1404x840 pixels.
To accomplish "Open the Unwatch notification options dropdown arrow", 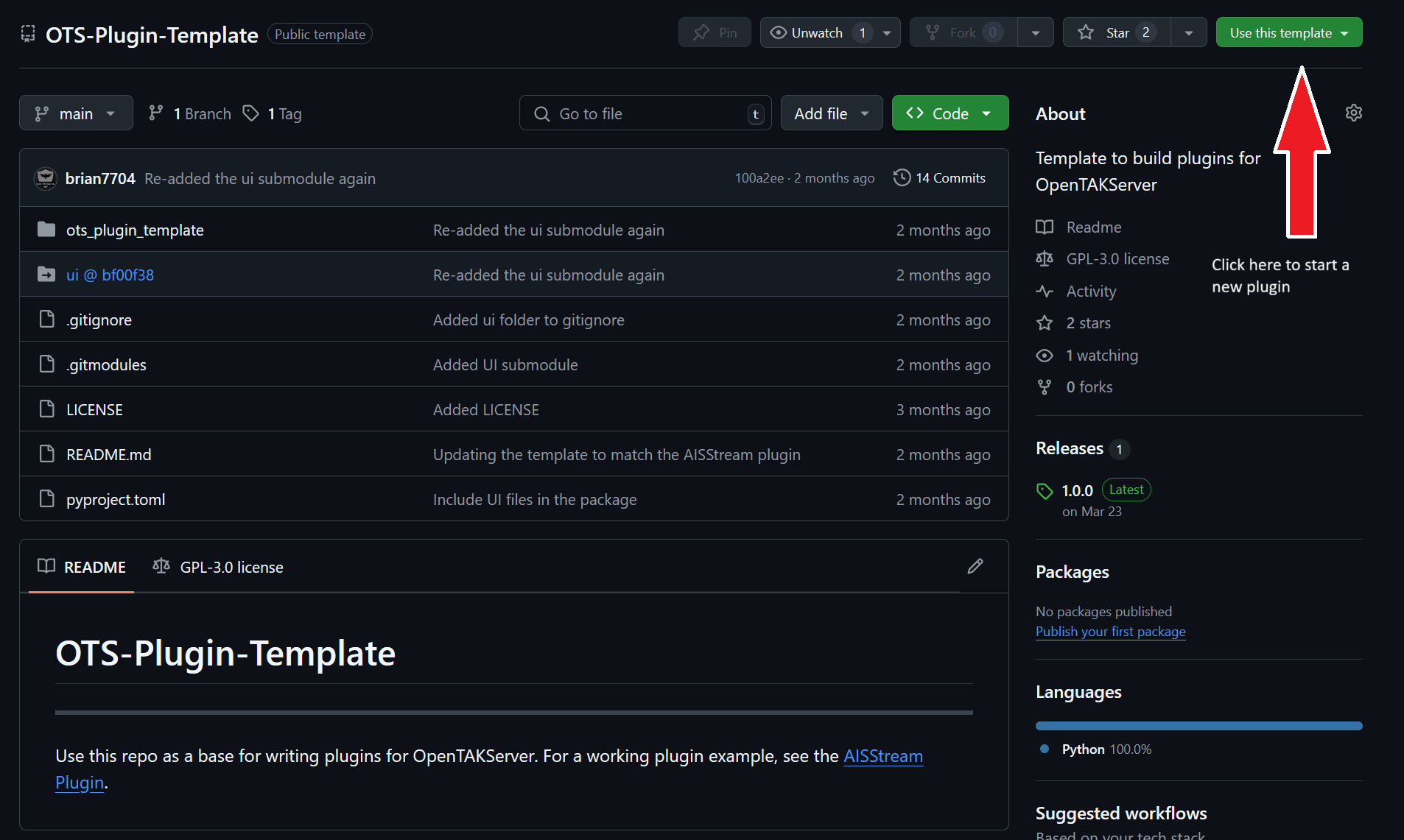I will coord(887,32).
